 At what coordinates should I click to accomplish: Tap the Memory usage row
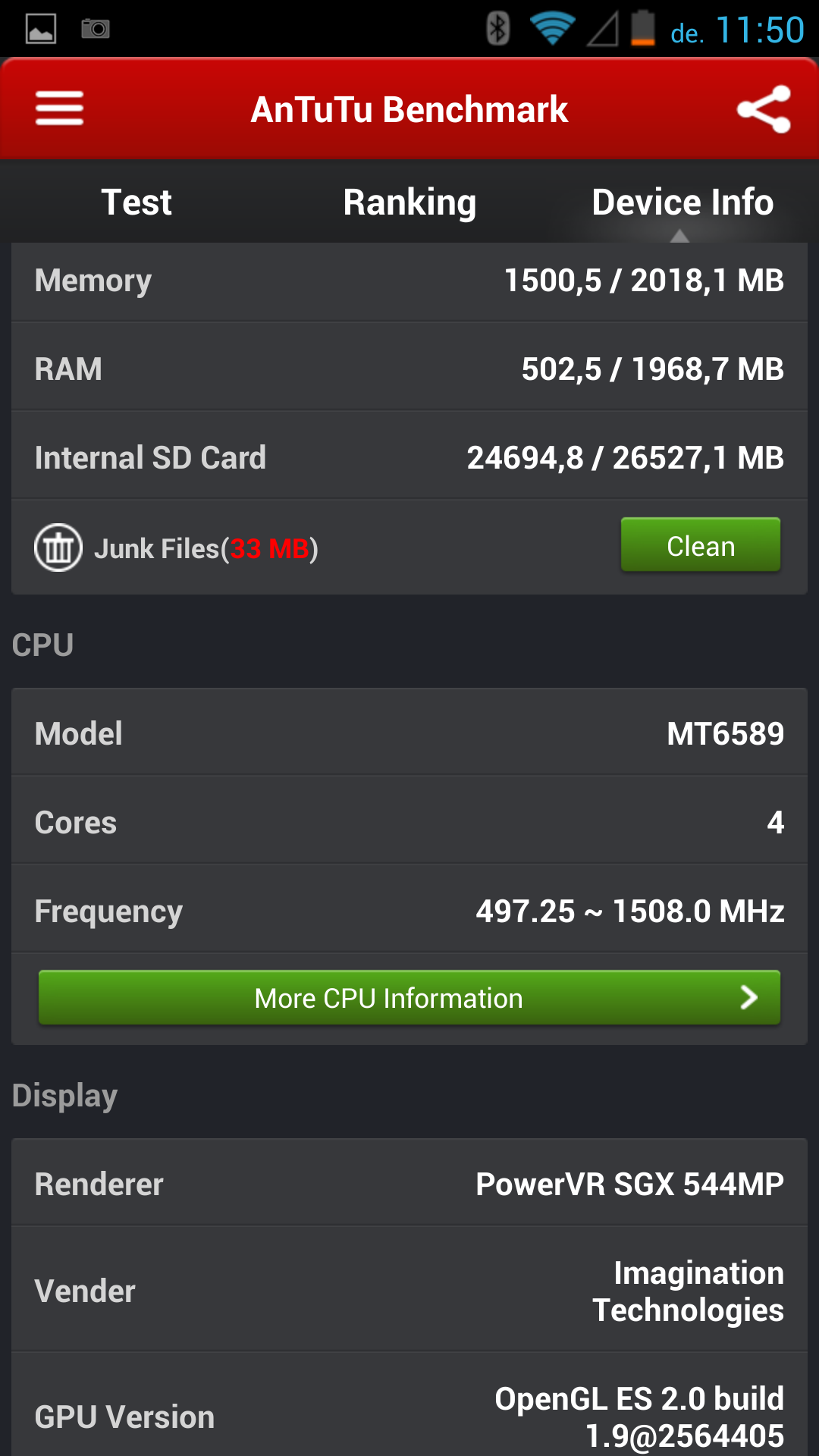[x=409, y=281]
